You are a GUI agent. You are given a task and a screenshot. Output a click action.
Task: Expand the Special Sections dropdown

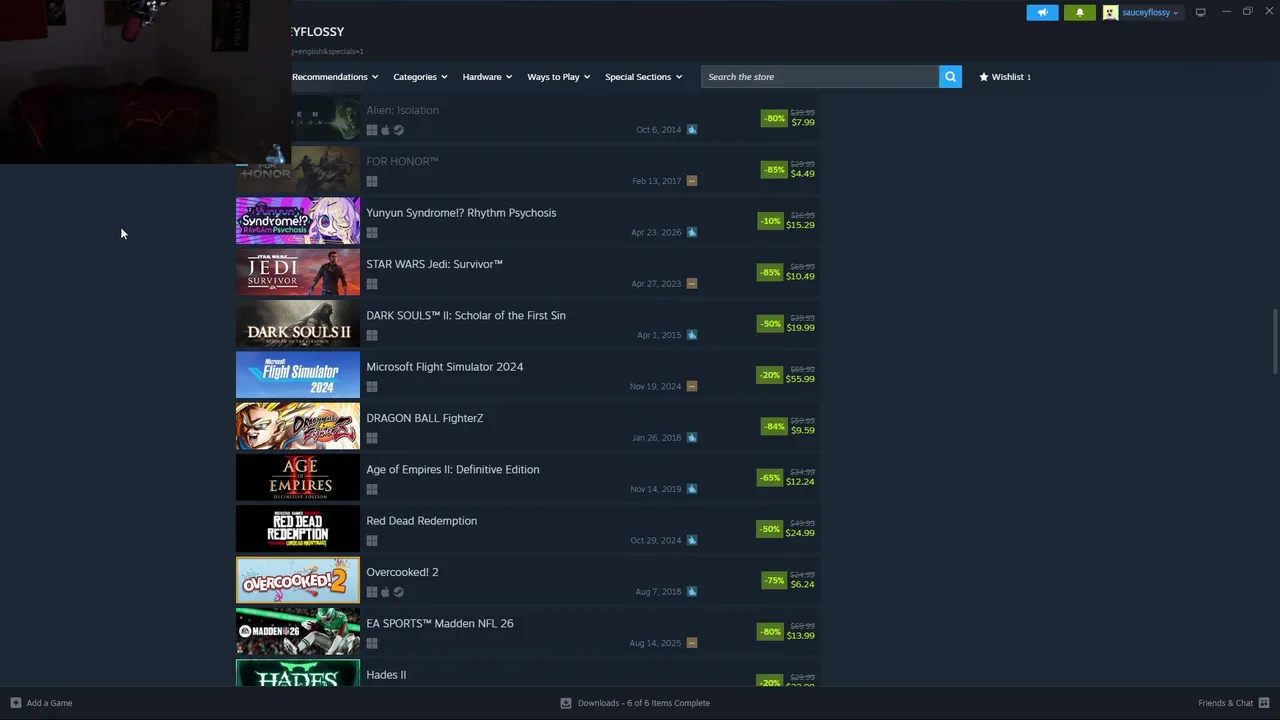tap(643, 77)
